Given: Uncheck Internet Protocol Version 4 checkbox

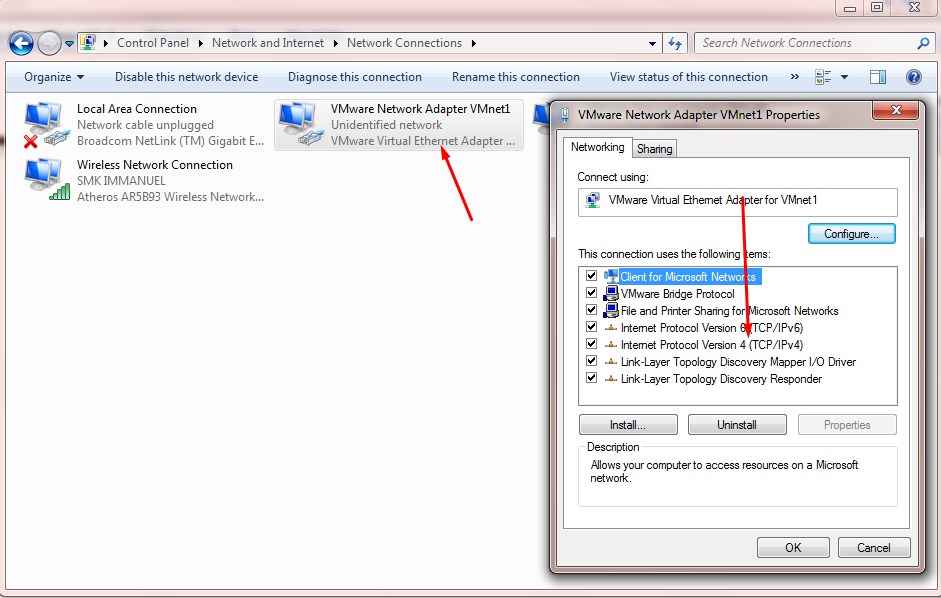Looking at the screenshot, I should click(x=591, y=343).
